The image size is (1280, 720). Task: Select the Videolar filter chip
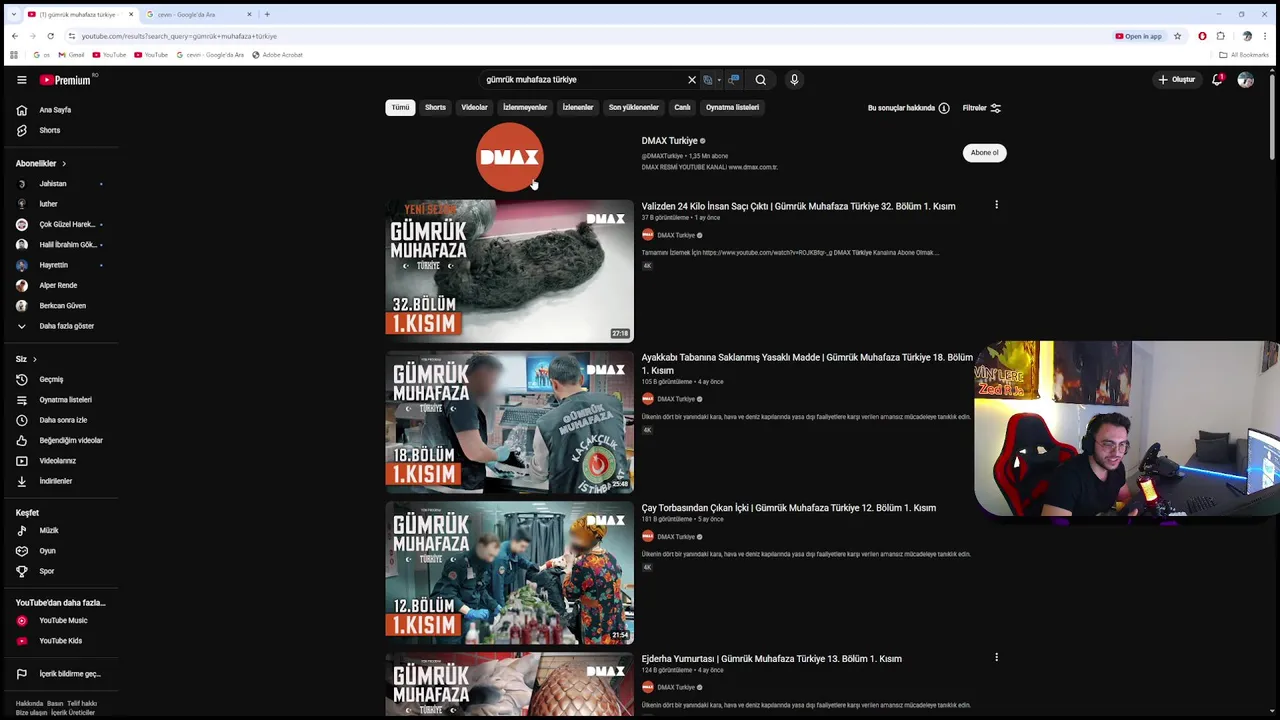pyautogui.click(x=474, y=107)
